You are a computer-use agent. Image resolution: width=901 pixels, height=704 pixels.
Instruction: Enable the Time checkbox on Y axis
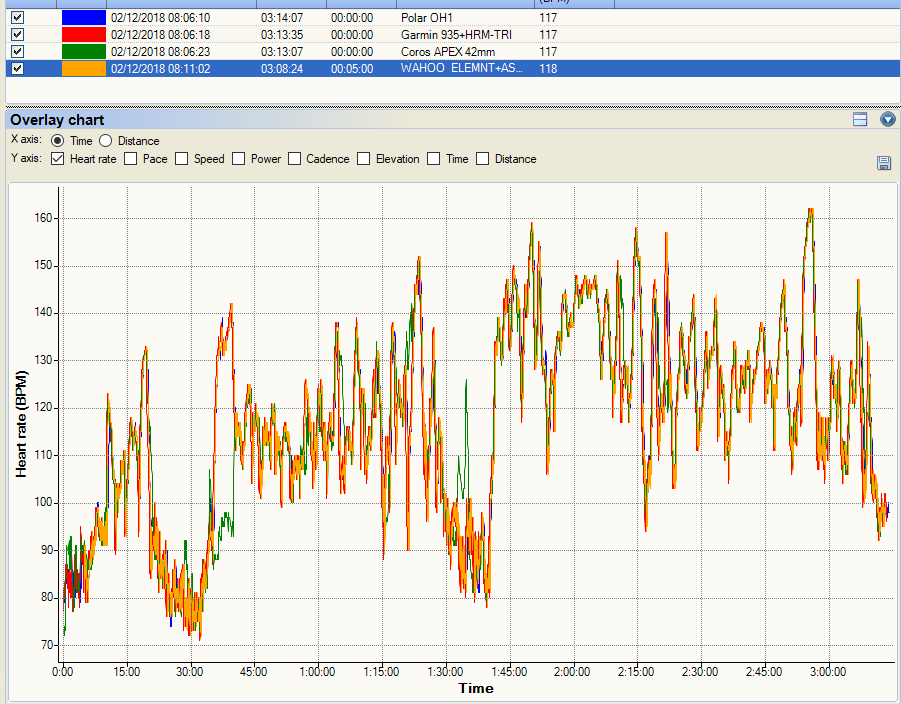pos(434,159)
